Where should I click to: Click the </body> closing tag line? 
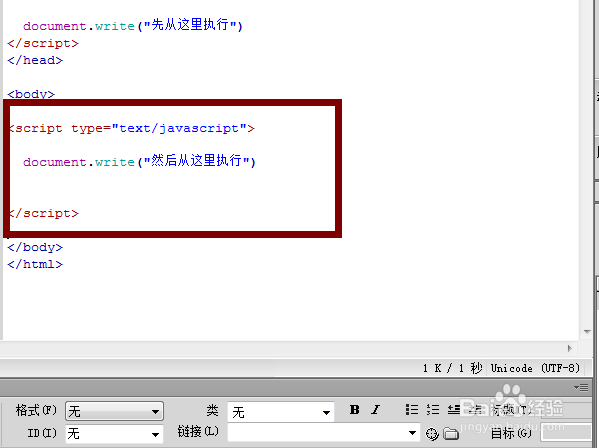[x=35, y=247]
